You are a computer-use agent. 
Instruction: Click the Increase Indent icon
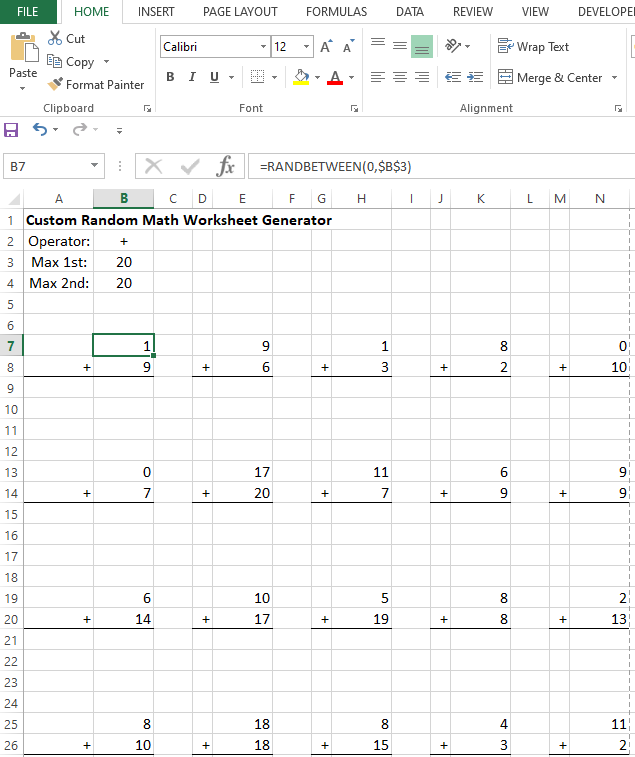[474, 77]
